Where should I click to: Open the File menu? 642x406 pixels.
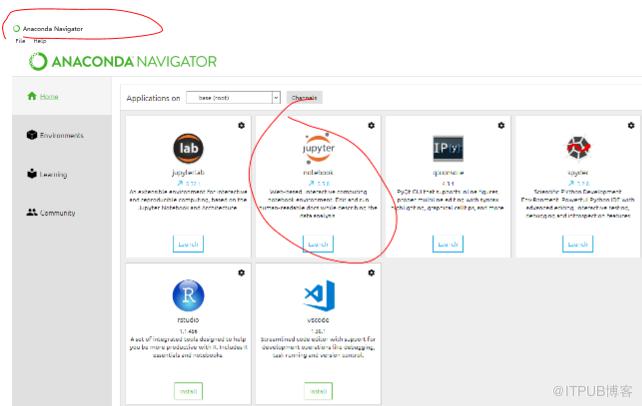point(20,41)
